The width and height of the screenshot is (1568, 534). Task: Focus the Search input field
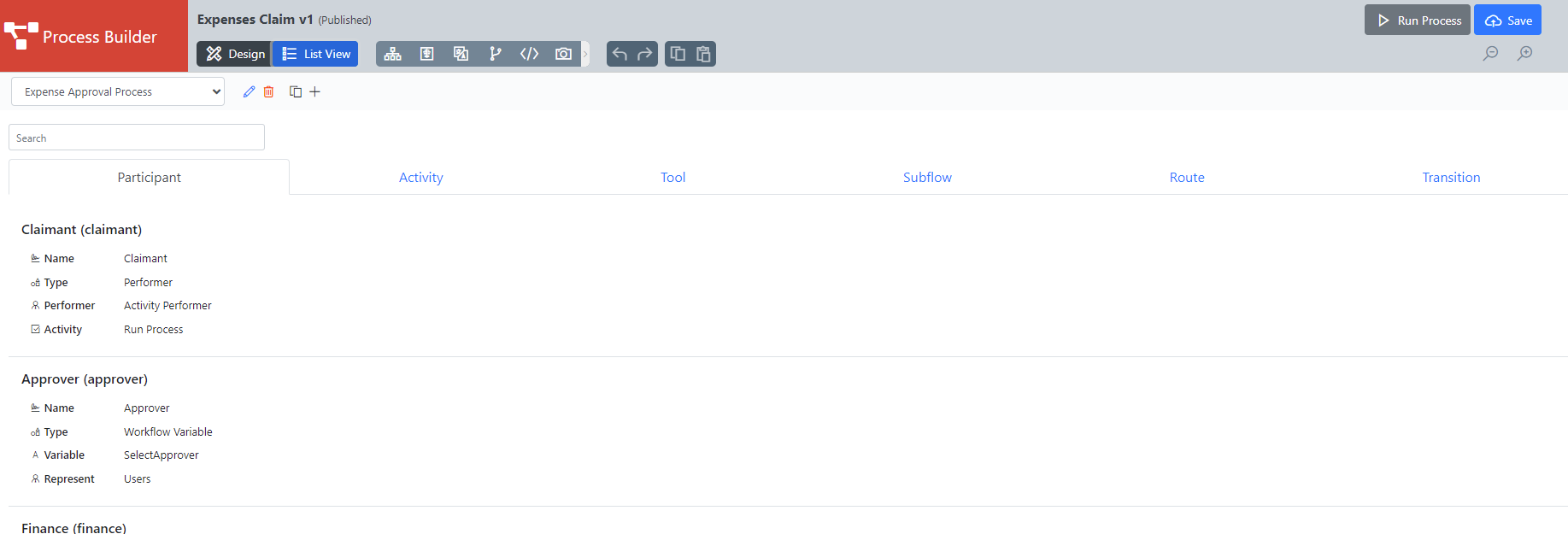(x=137, y=138)
